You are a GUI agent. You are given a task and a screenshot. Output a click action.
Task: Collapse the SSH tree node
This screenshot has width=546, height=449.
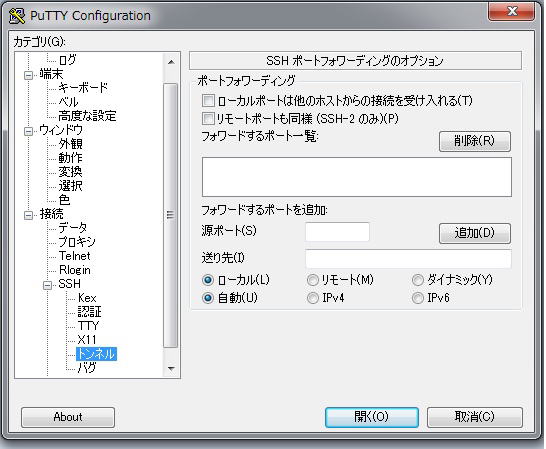tap(48, 285)
